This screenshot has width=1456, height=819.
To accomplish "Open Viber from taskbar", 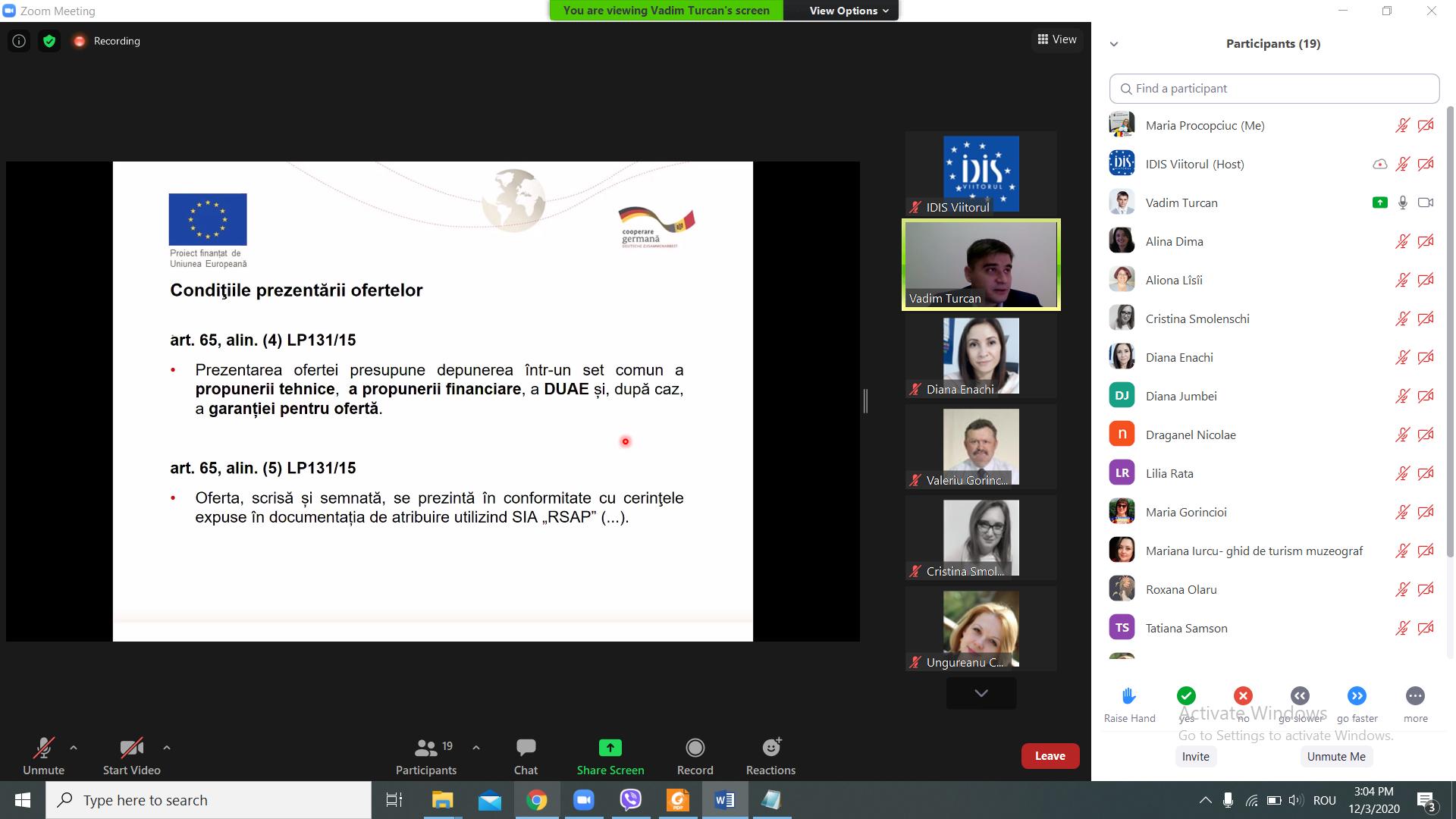I will click(631, 800).
